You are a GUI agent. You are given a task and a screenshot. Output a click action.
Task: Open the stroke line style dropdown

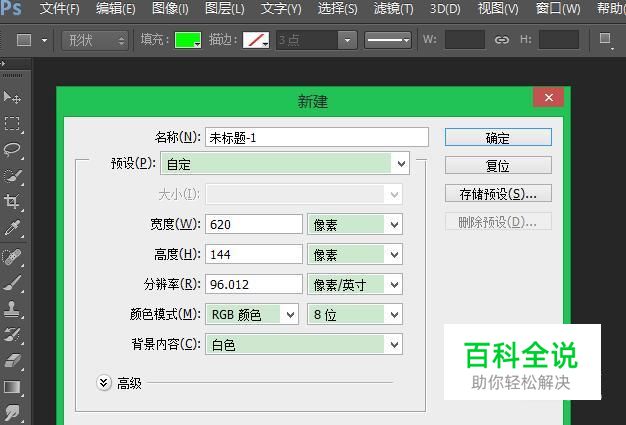(x=388, y=40)
